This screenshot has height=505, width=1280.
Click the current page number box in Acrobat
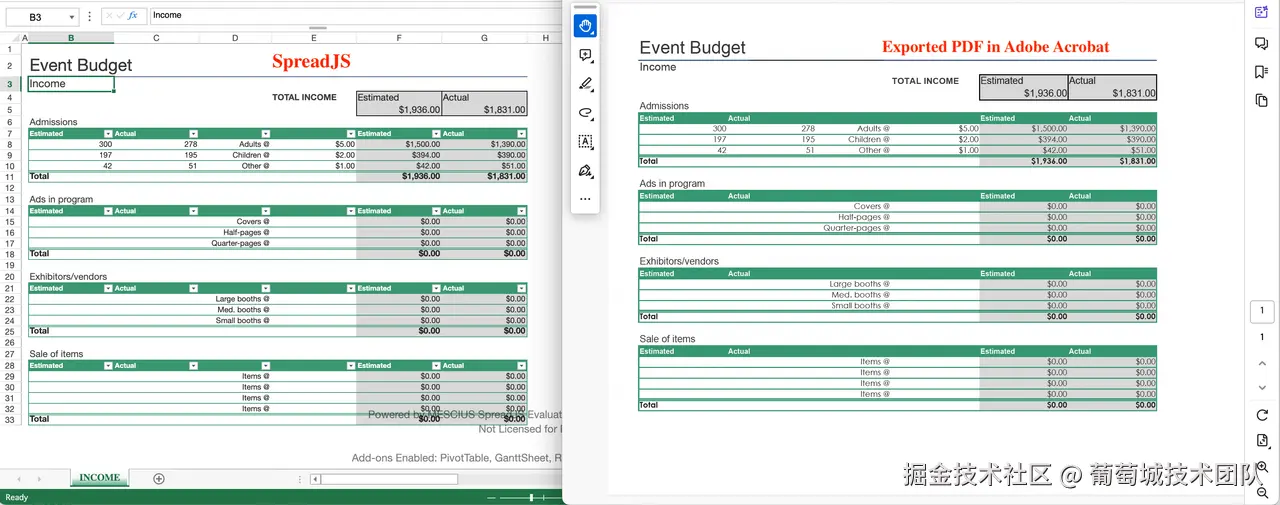click(1262, 312)
